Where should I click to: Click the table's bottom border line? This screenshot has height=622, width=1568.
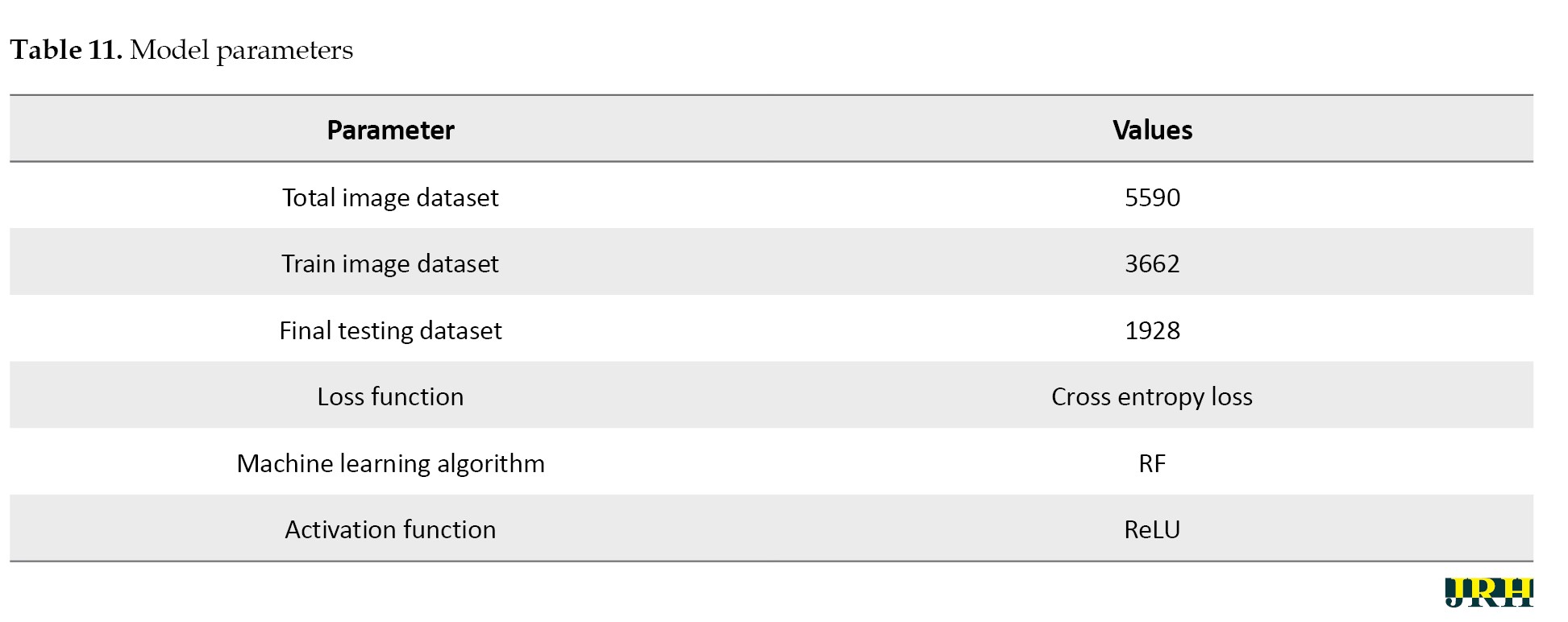point(771,561)
